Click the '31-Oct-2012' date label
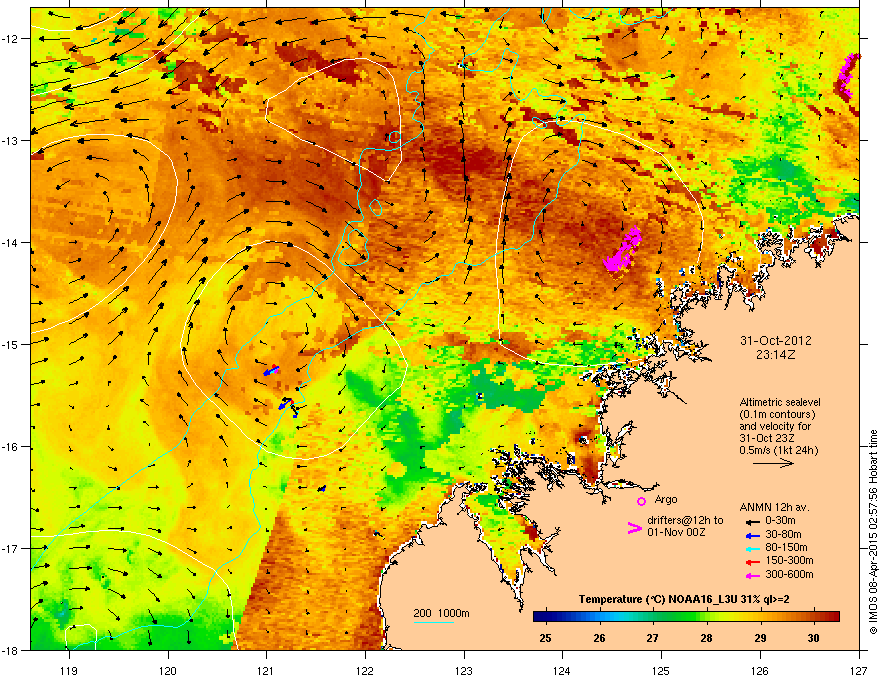Screen dimensions: 880x680 coord(776,341)
